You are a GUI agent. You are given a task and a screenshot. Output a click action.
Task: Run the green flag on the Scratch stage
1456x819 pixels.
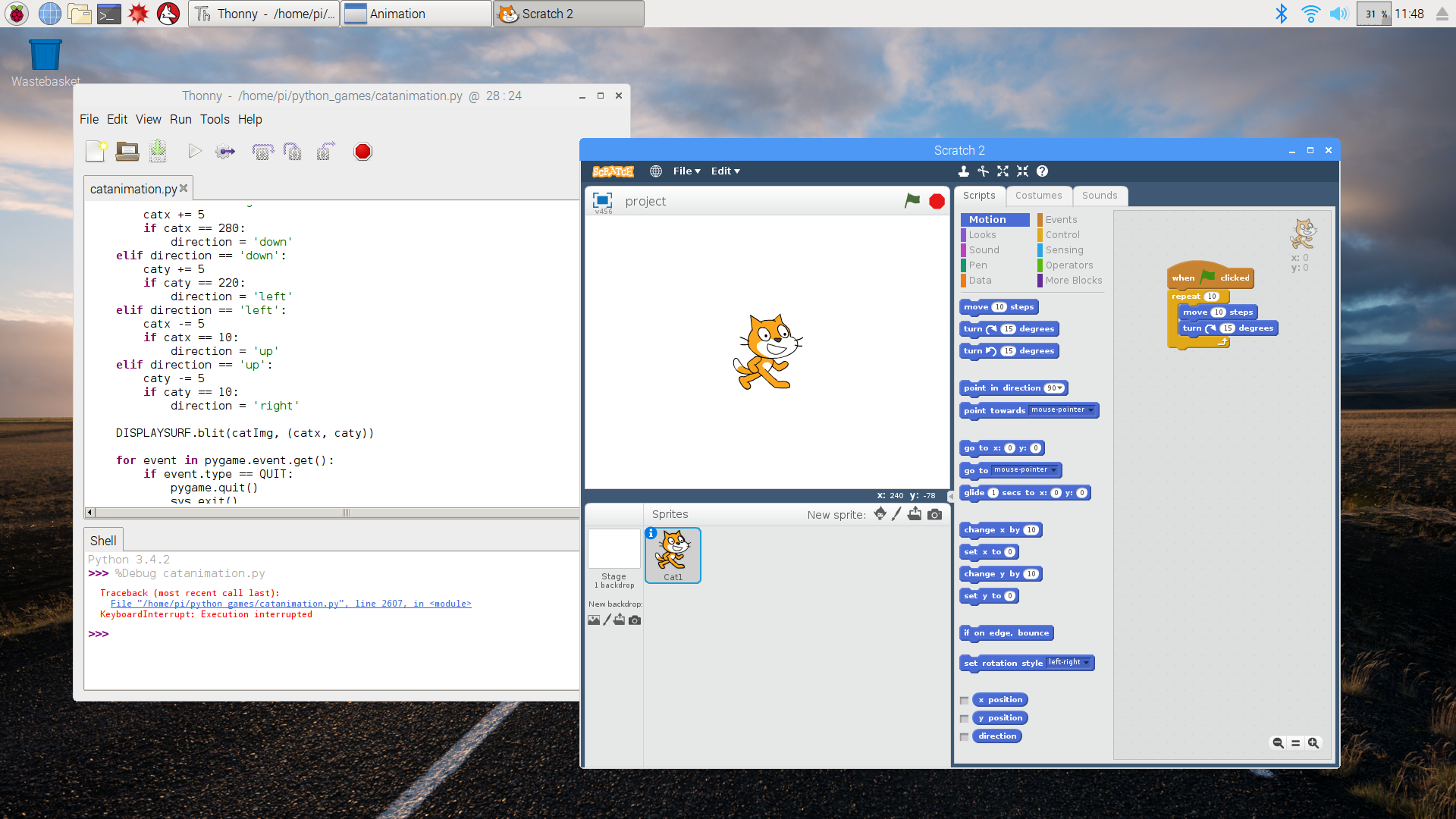coord(912,201)
